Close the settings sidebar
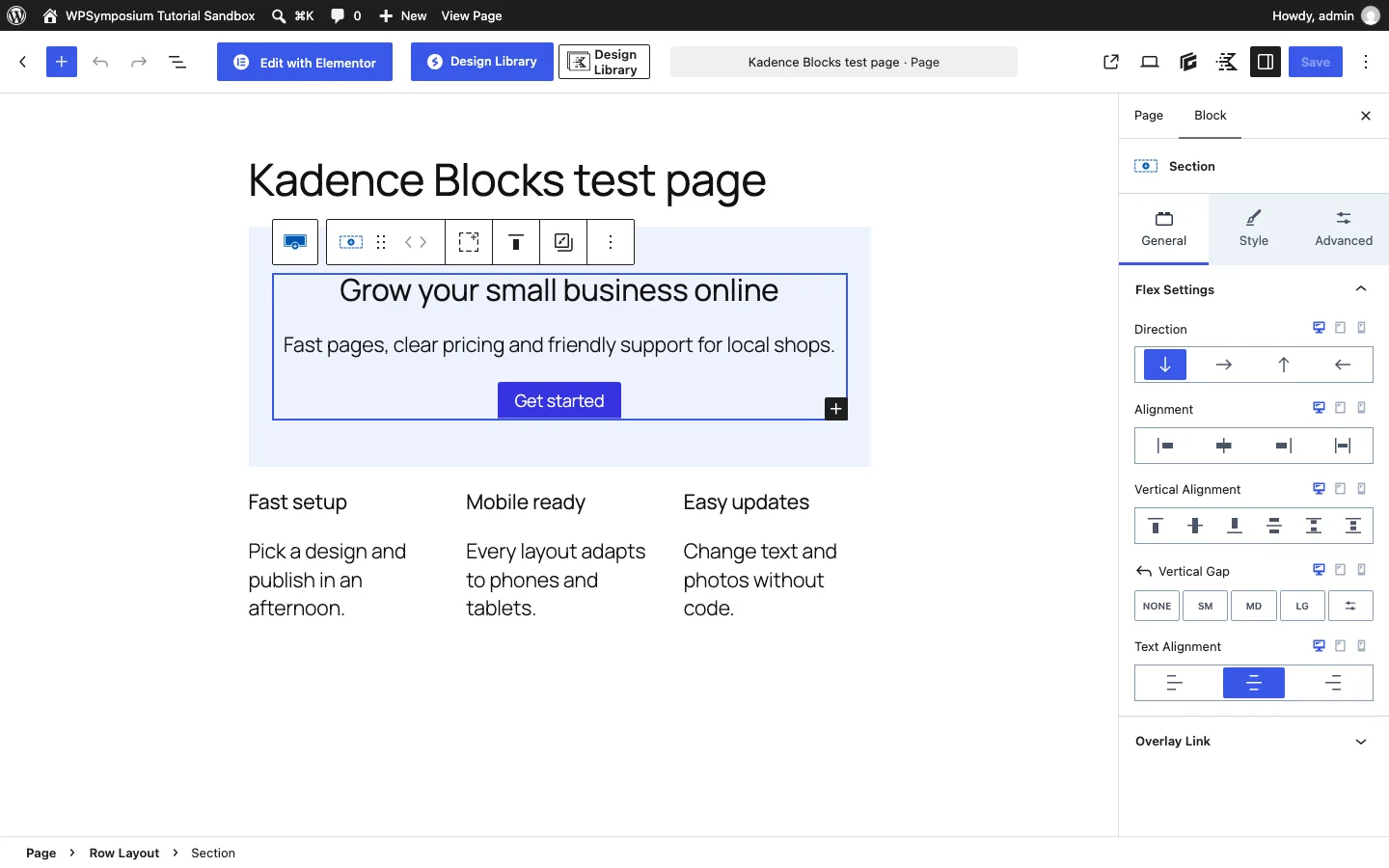The height and width of the screenshot is (868, 1389). [x=1366, y=116]
